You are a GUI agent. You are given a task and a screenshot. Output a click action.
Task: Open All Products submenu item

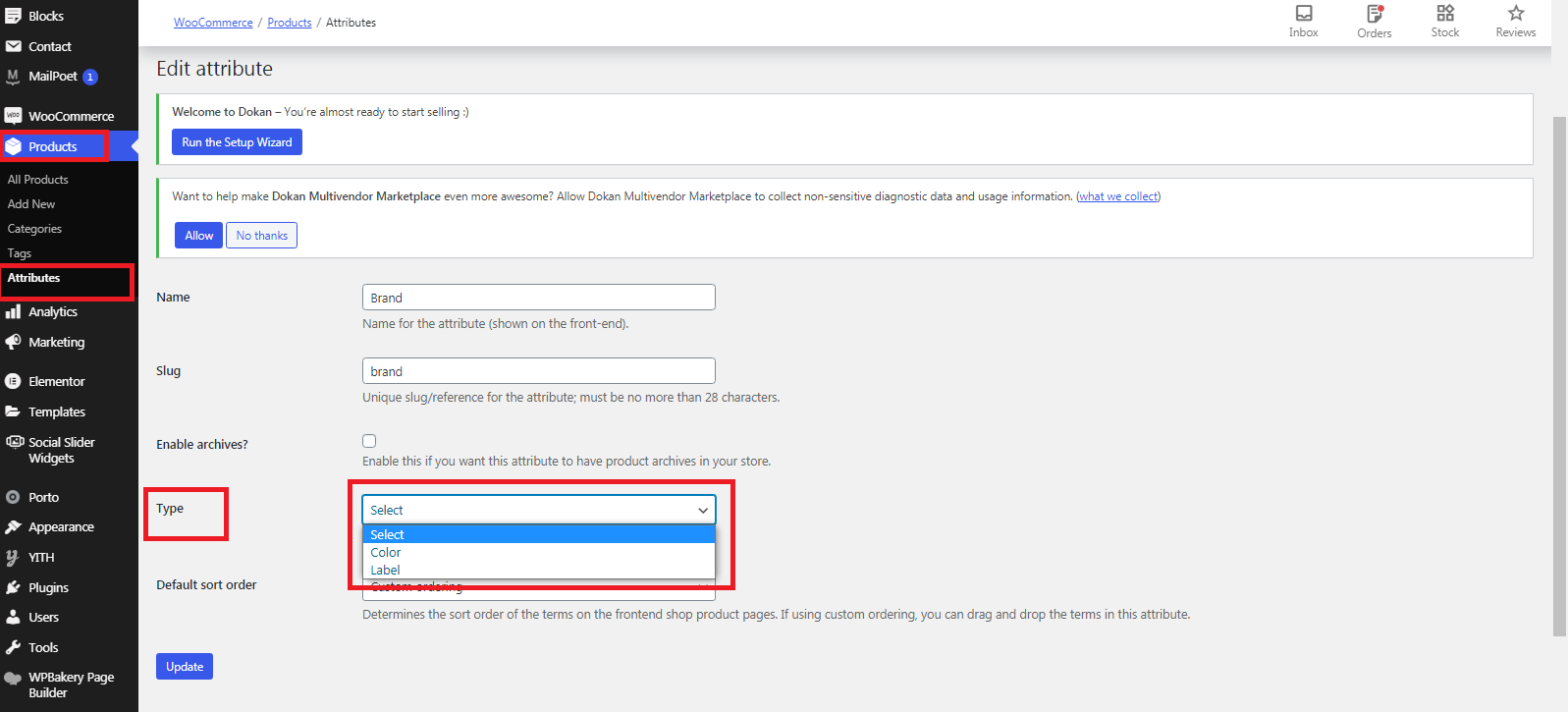pyautogui.click(x=38, y=180)
